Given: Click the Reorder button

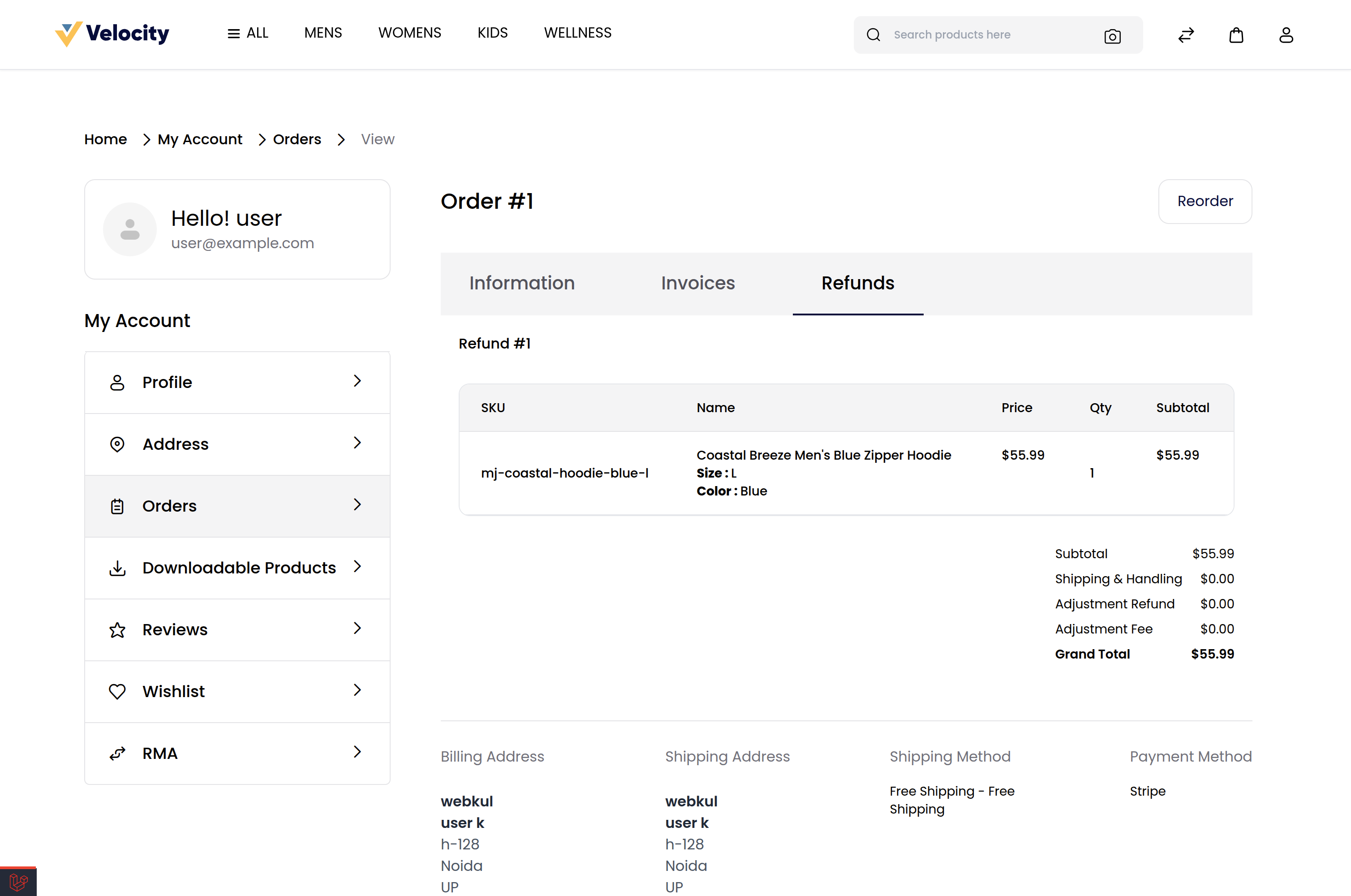Looking at the screenshot, I should tap(1205, 201).
